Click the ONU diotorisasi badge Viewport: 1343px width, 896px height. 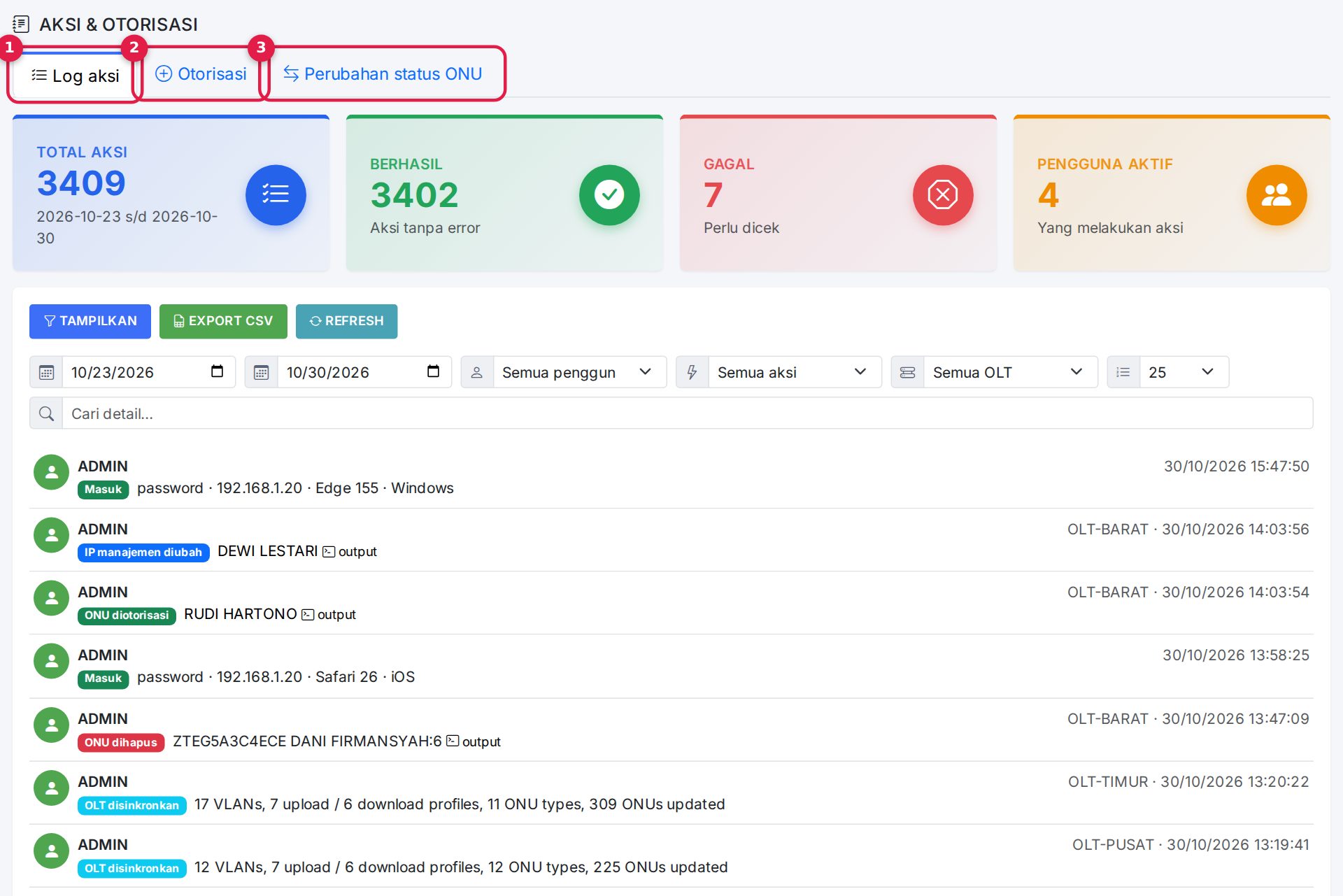[127, 616]
